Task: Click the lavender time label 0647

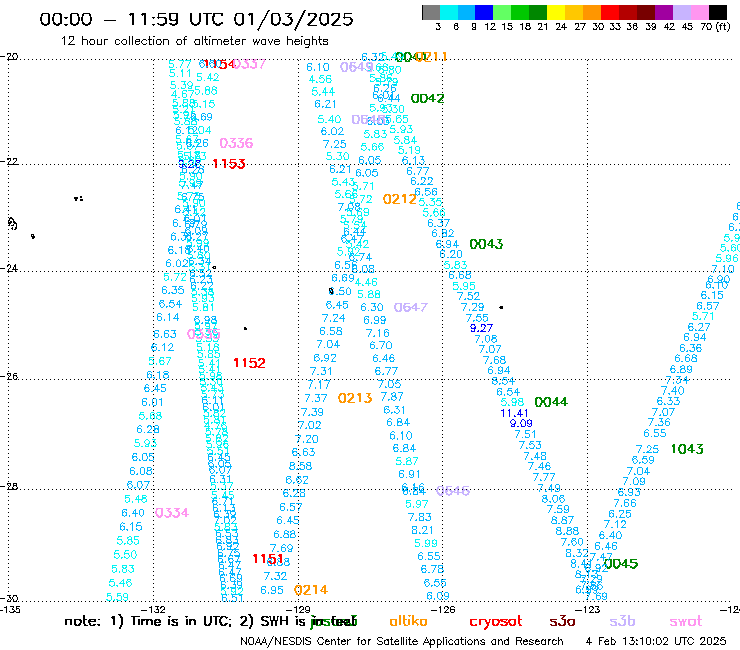Action: (x=411, y=308)
